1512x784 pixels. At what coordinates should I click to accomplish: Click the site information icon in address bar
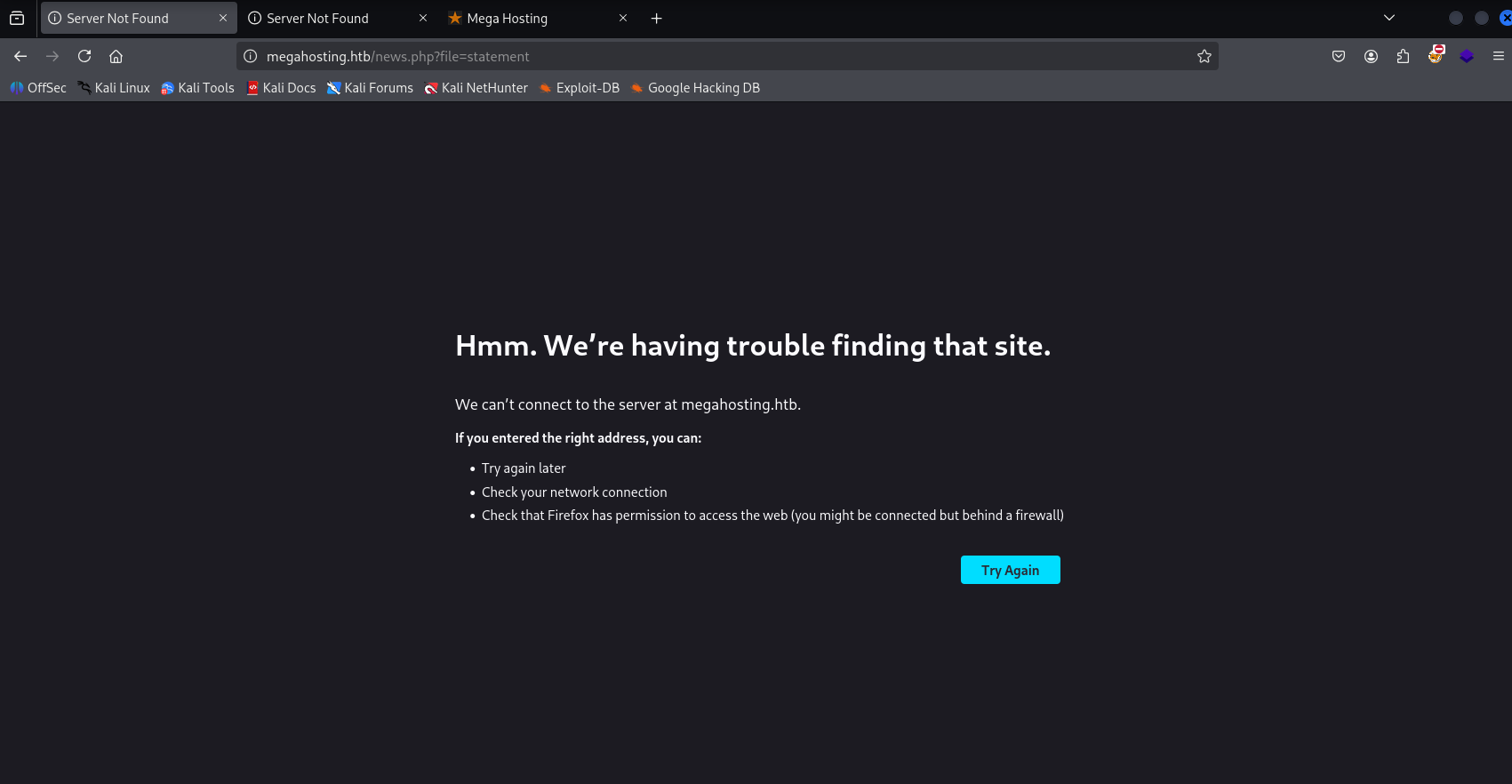[x=251, y=56]
